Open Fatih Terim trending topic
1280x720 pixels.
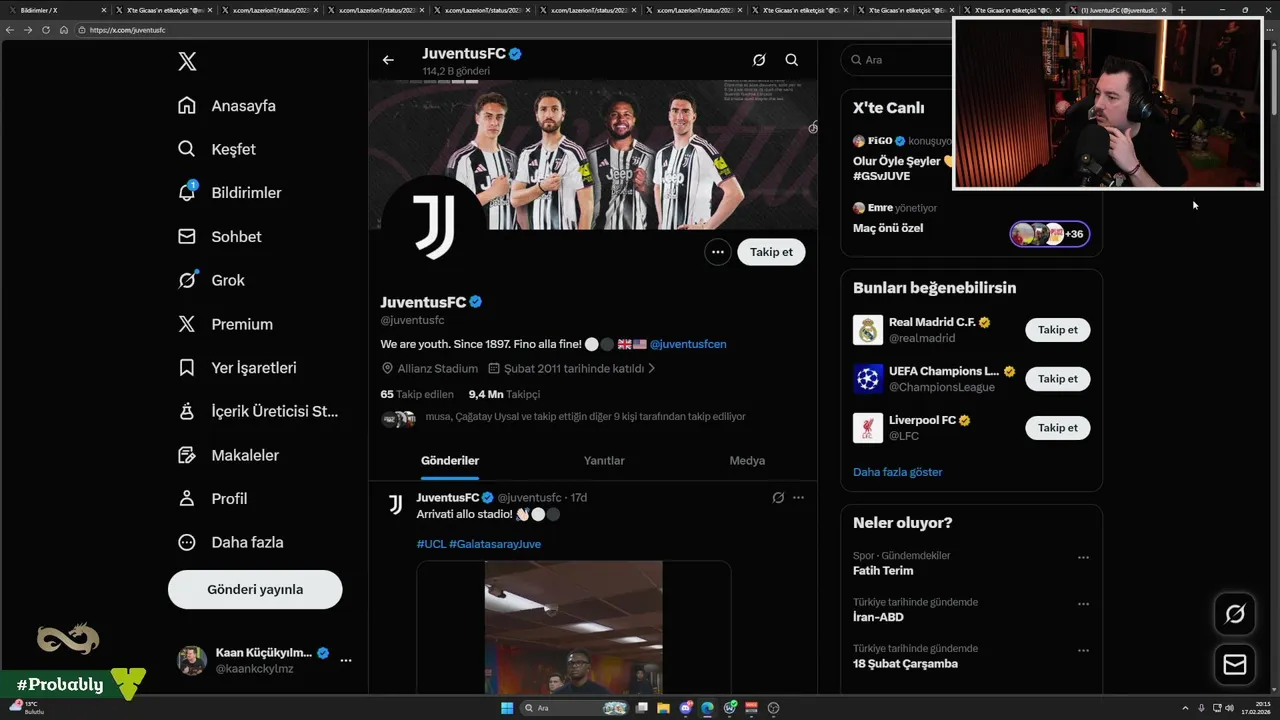pyautogui.click(x=883, y=571)
